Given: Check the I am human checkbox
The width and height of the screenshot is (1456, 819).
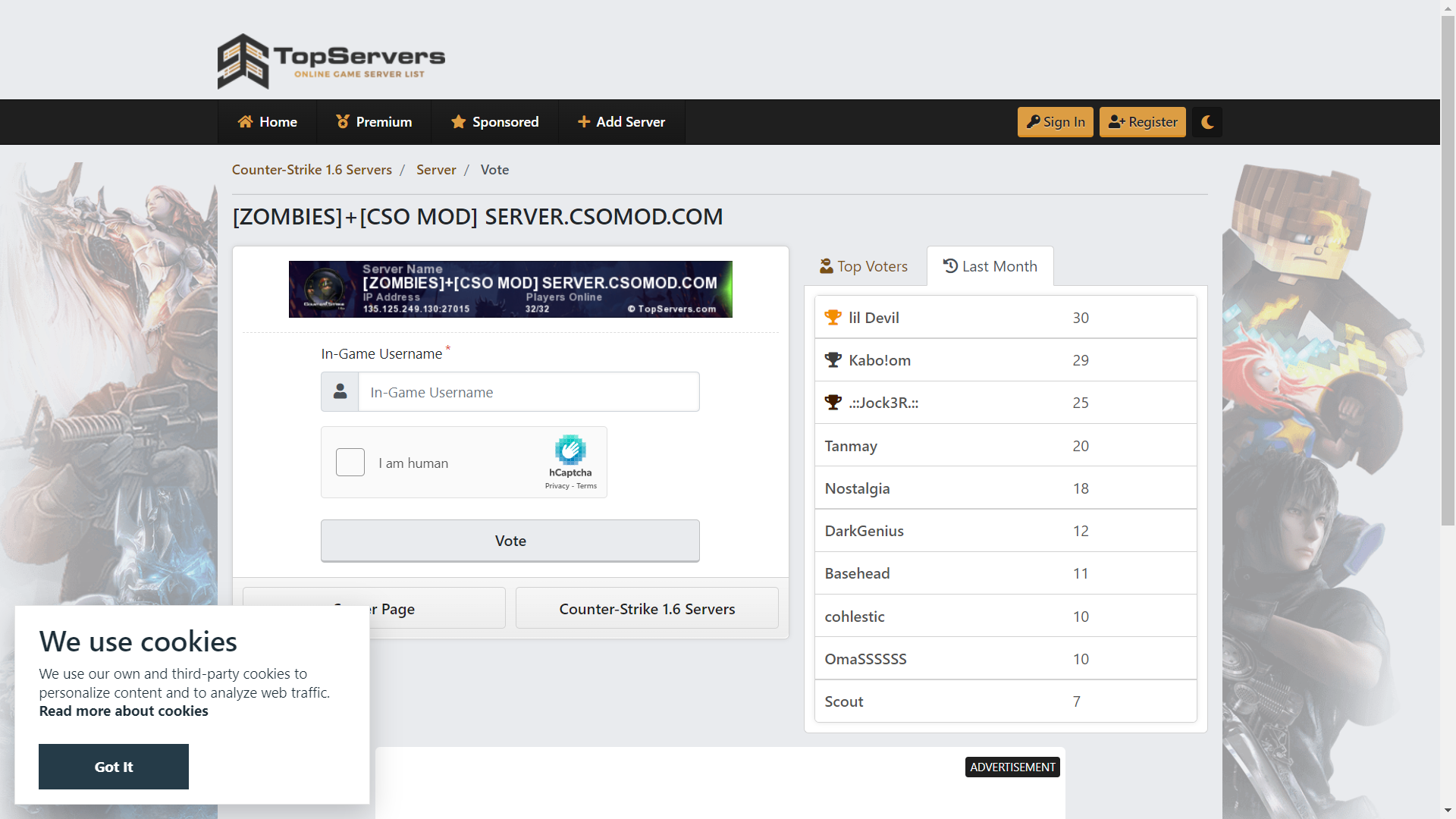Looking at the screenshot, I should coord(350,463).
